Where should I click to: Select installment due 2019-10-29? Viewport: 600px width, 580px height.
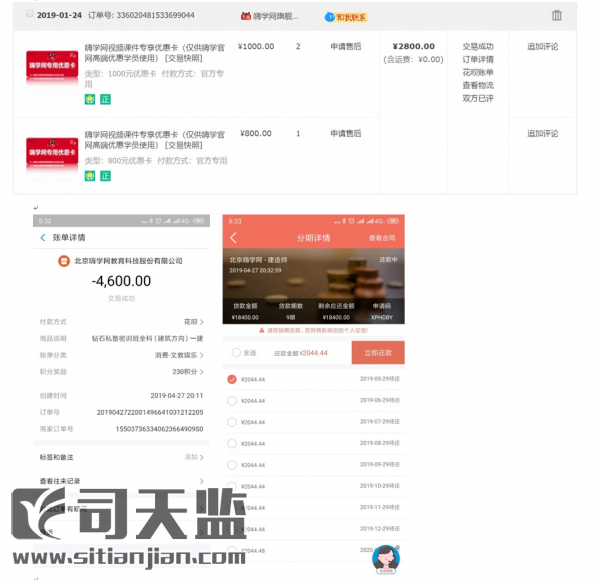[x=232, y=486]
